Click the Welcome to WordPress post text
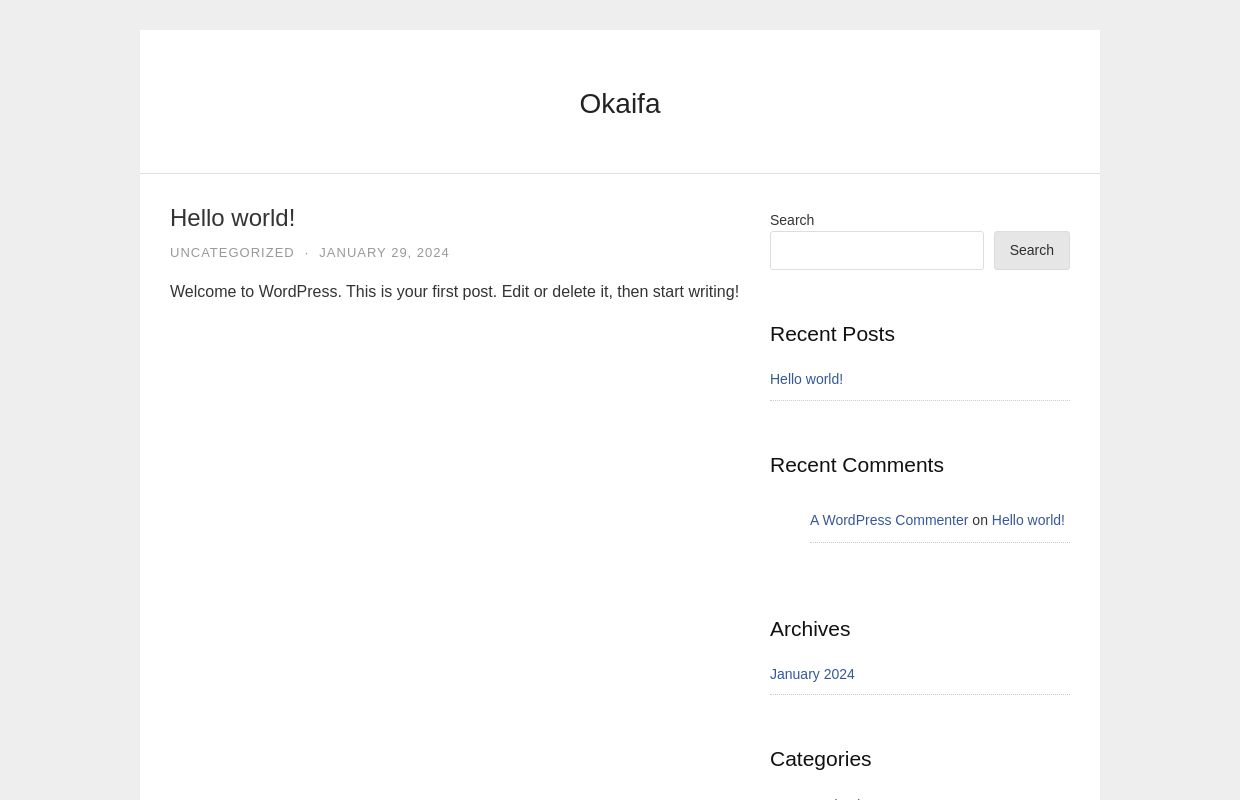Image resolution: width=1240 pixels, height=800 pixels. [454, 292]
